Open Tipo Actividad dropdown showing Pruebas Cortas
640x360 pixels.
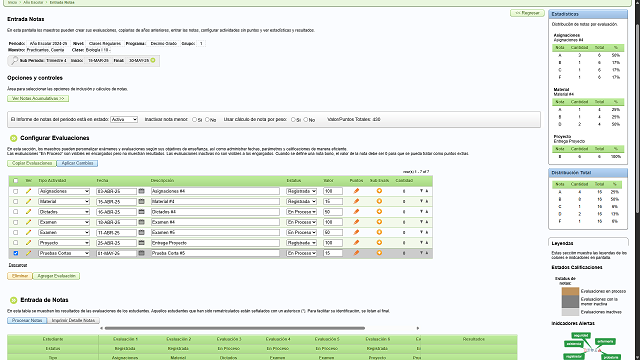(64, 253)
